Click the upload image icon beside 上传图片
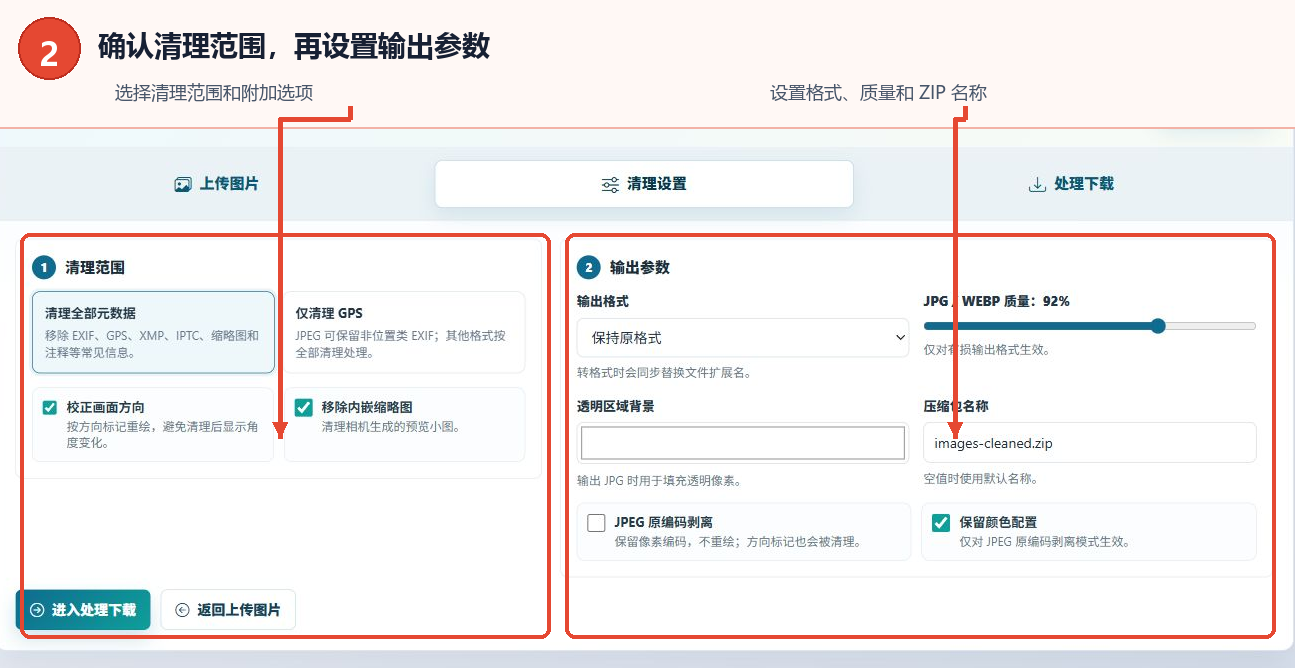This screenshot has width=1295, height=668. tap(183, 184)
